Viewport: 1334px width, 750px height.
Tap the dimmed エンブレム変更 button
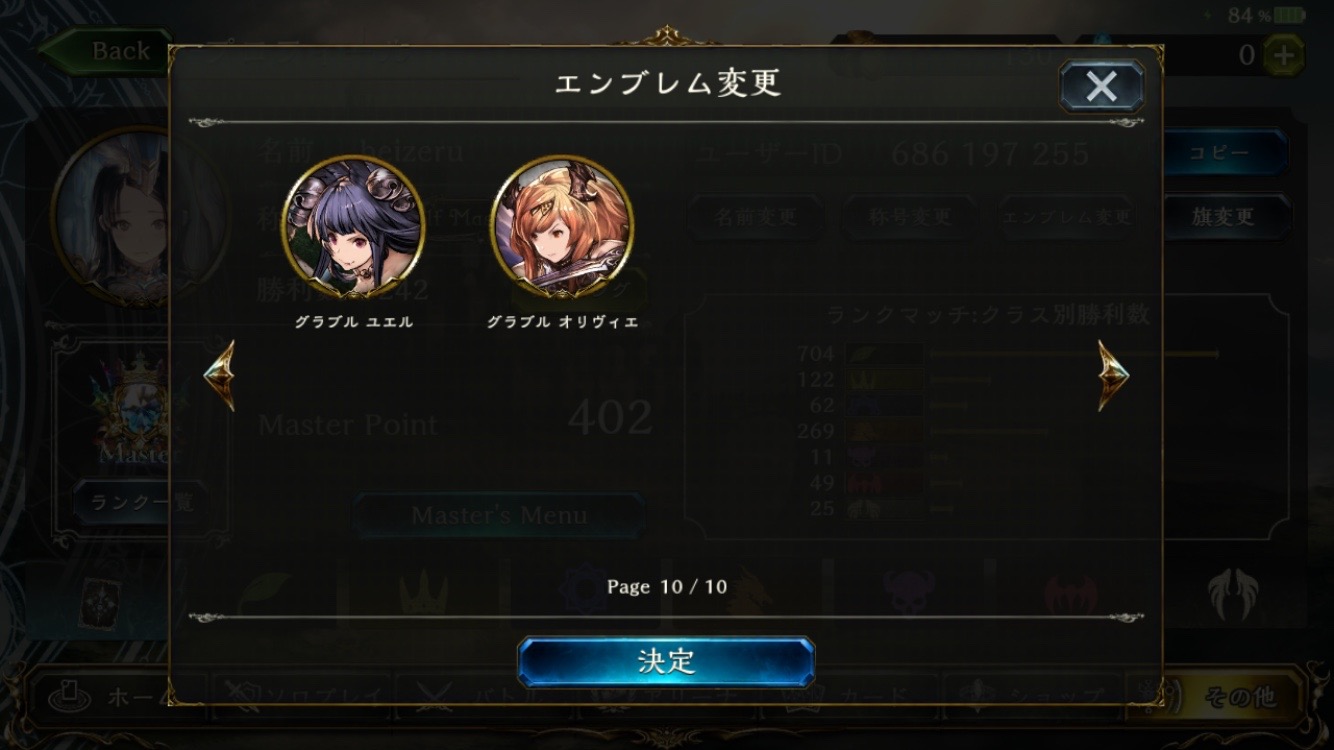1066,216
